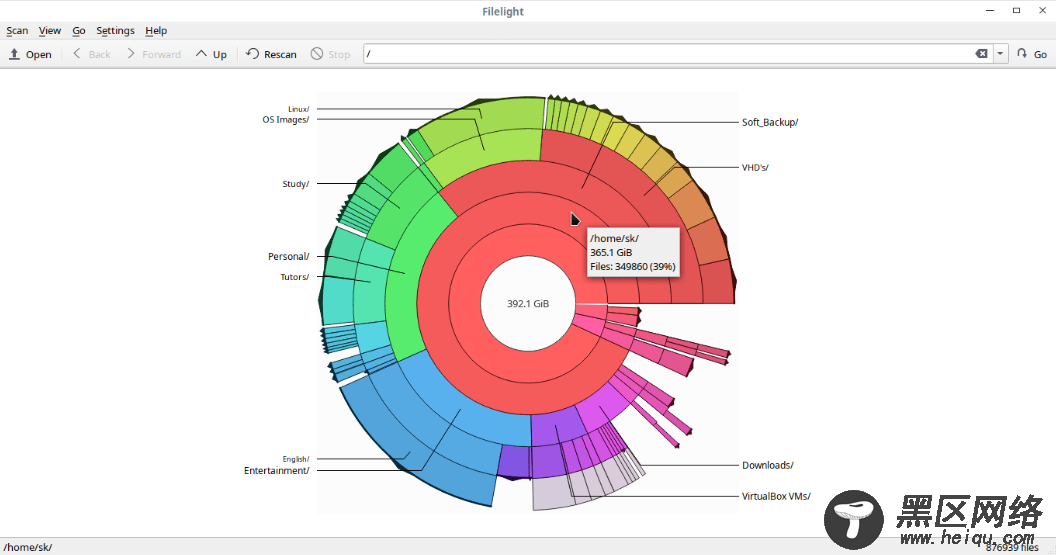
Task: Select the Soft_Backup/ label
Action: pyautogui.click(x=770, y=123)
